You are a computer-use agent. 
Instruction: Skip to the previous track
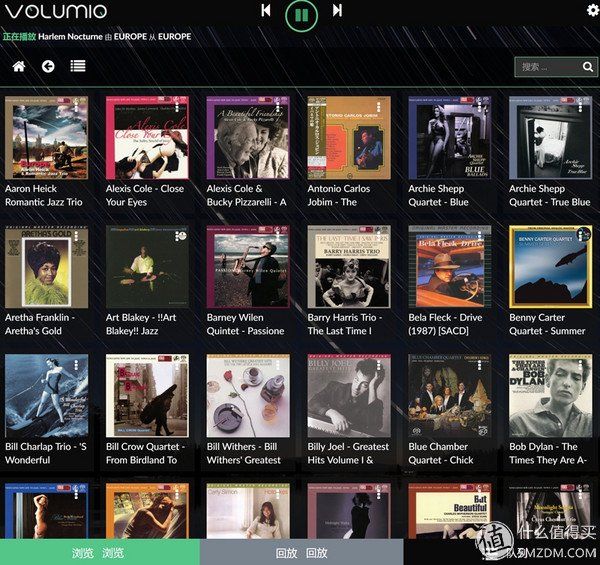click(266, 10)
